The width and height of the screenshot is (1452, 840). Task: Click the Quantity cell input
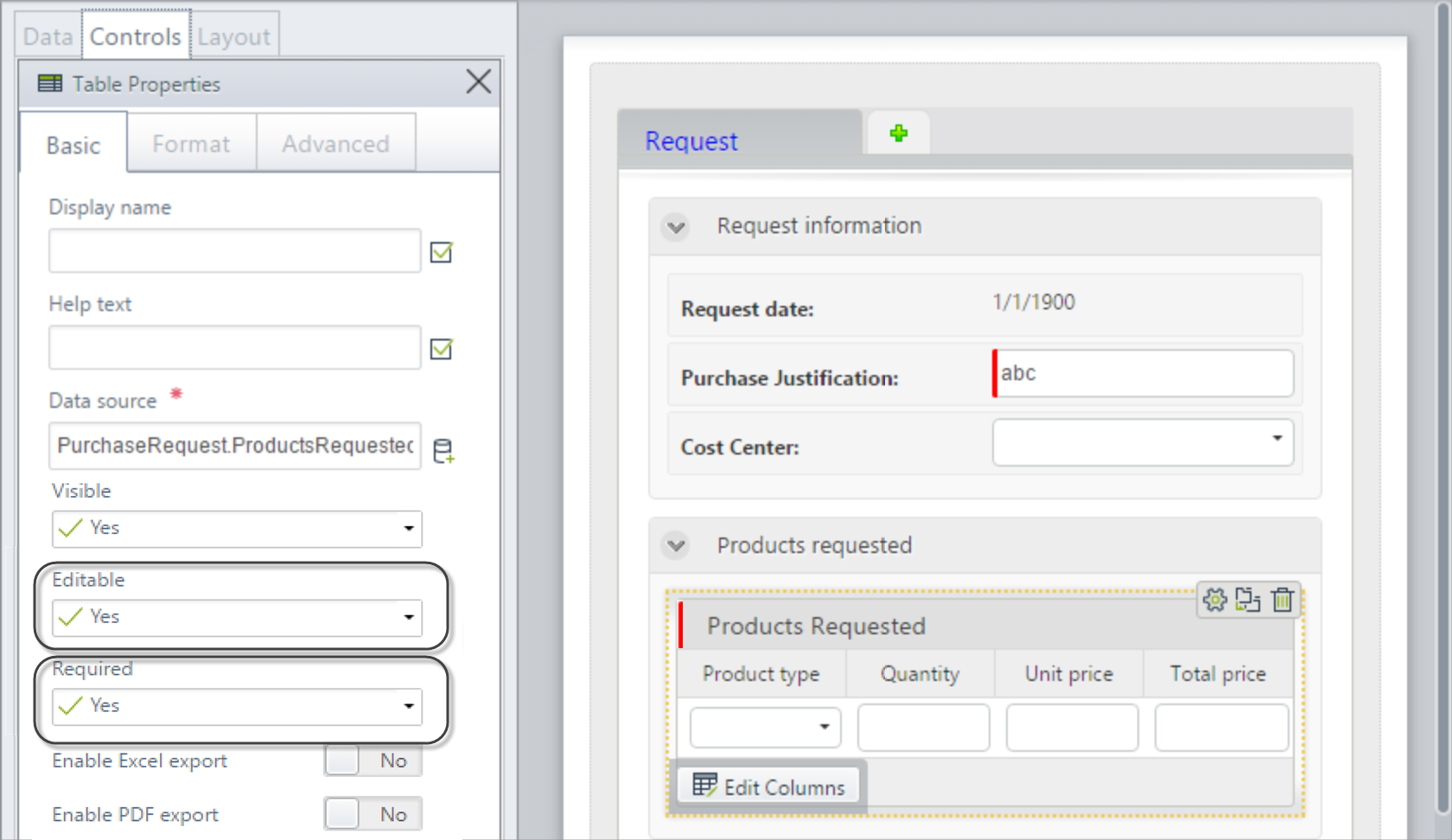coord(923,728)
